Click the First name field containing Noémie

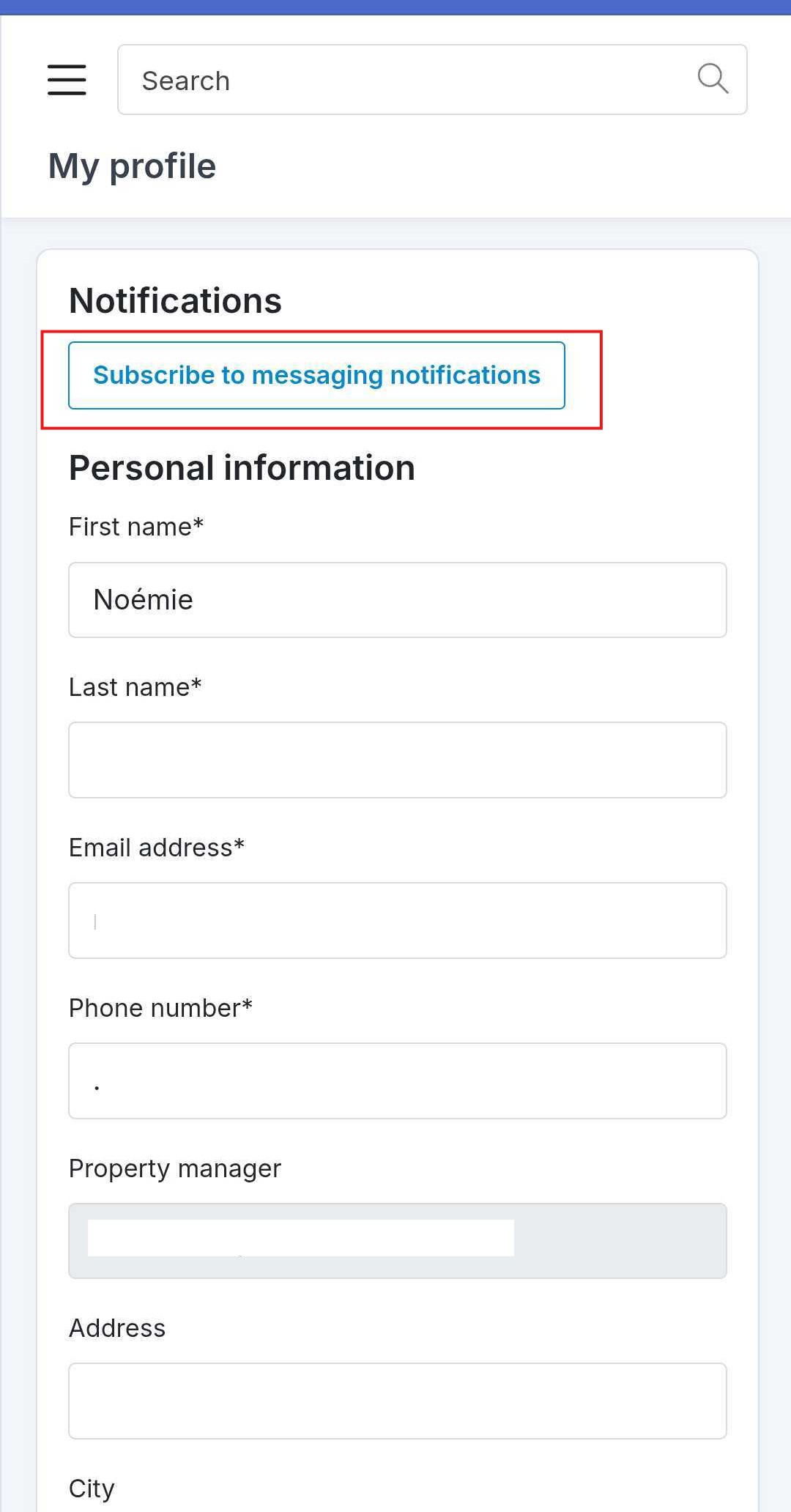click(398, 600)
